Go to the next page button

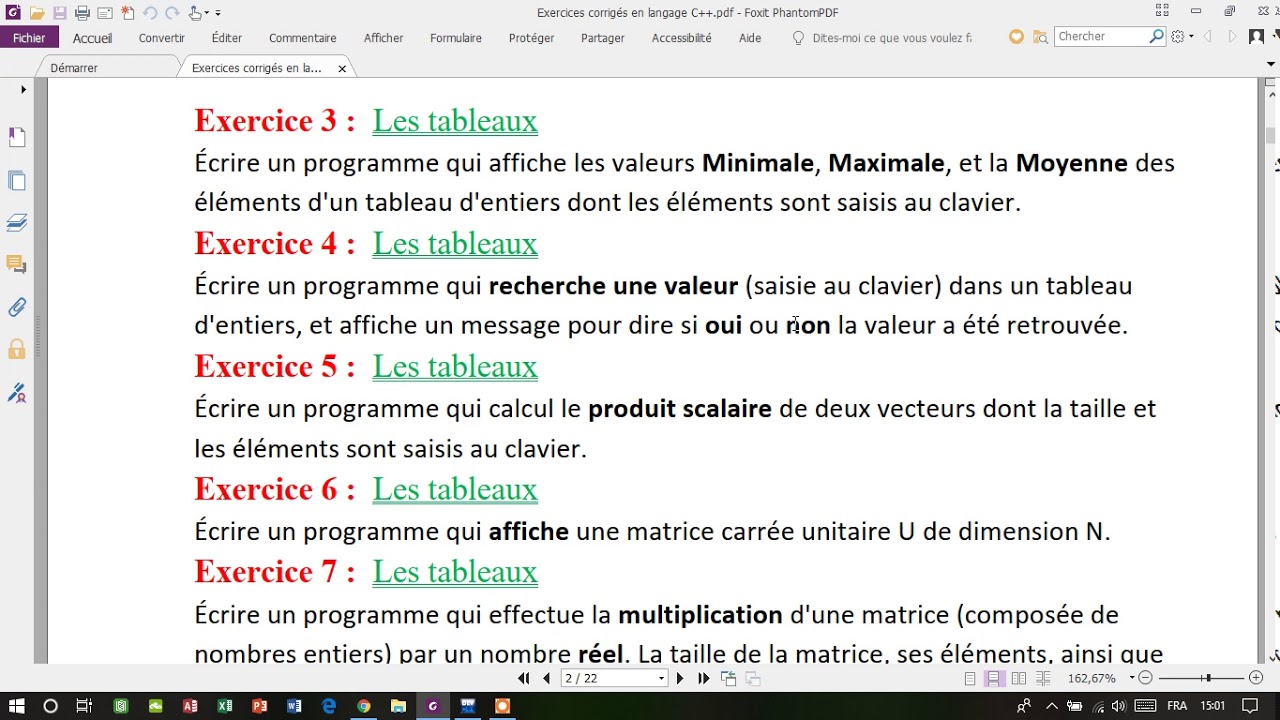680,678
